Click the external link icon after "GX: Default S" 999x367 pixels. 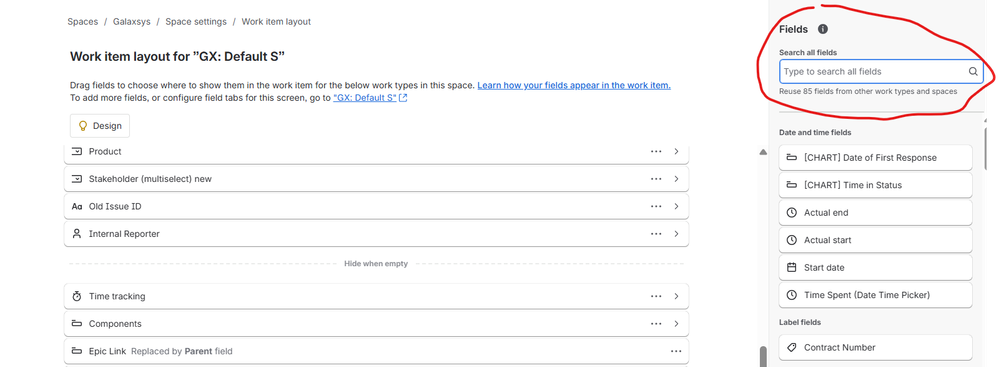(403, 99)
